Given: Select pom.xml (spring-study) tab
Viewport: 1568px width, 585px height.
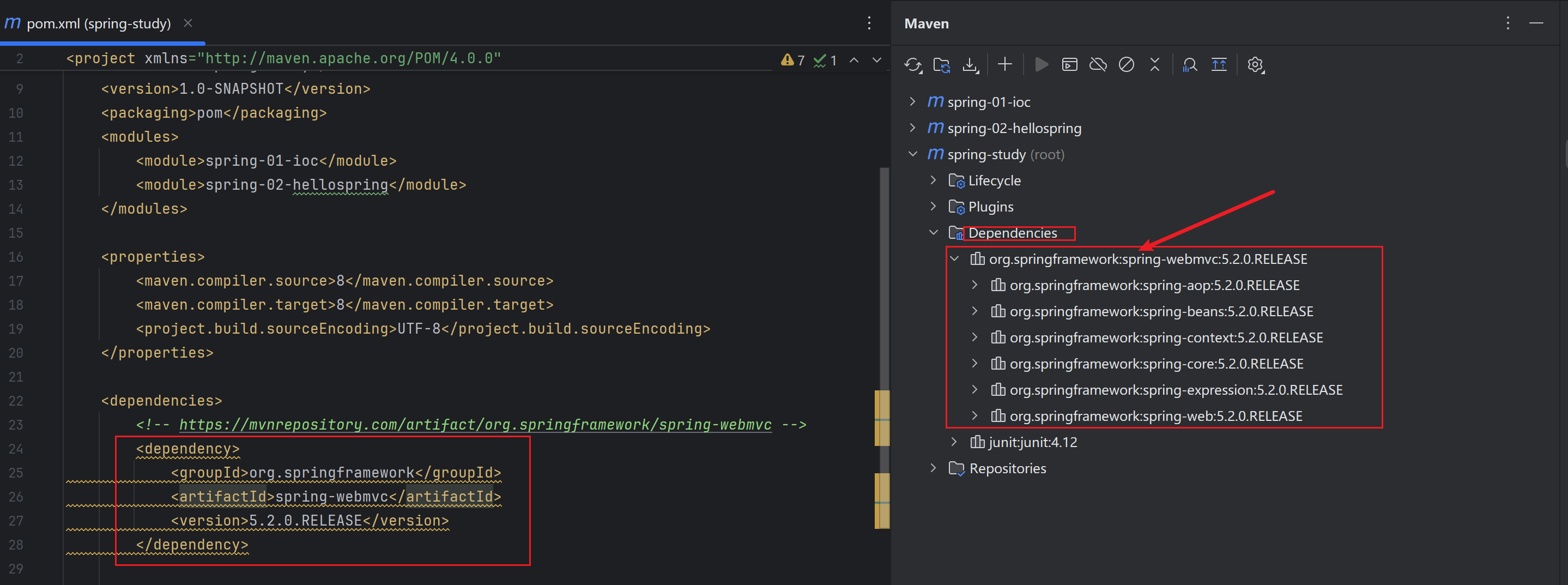Looking at the screenshot, I should click(x=98, y=23).
